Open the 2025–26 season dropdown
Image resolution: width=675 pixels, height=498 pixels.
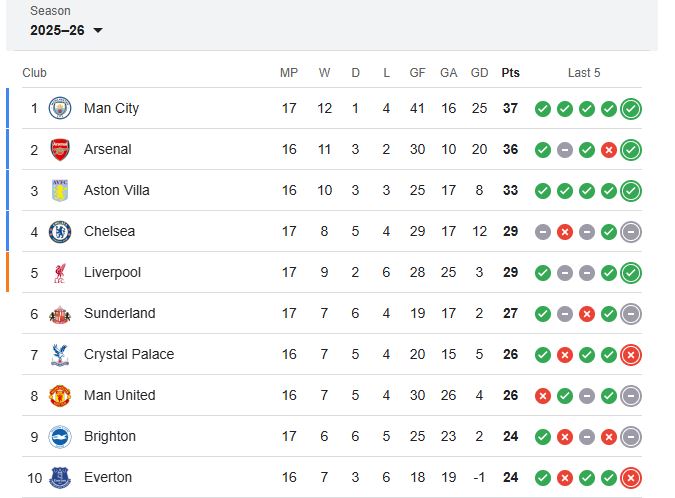tap(66, 30)
